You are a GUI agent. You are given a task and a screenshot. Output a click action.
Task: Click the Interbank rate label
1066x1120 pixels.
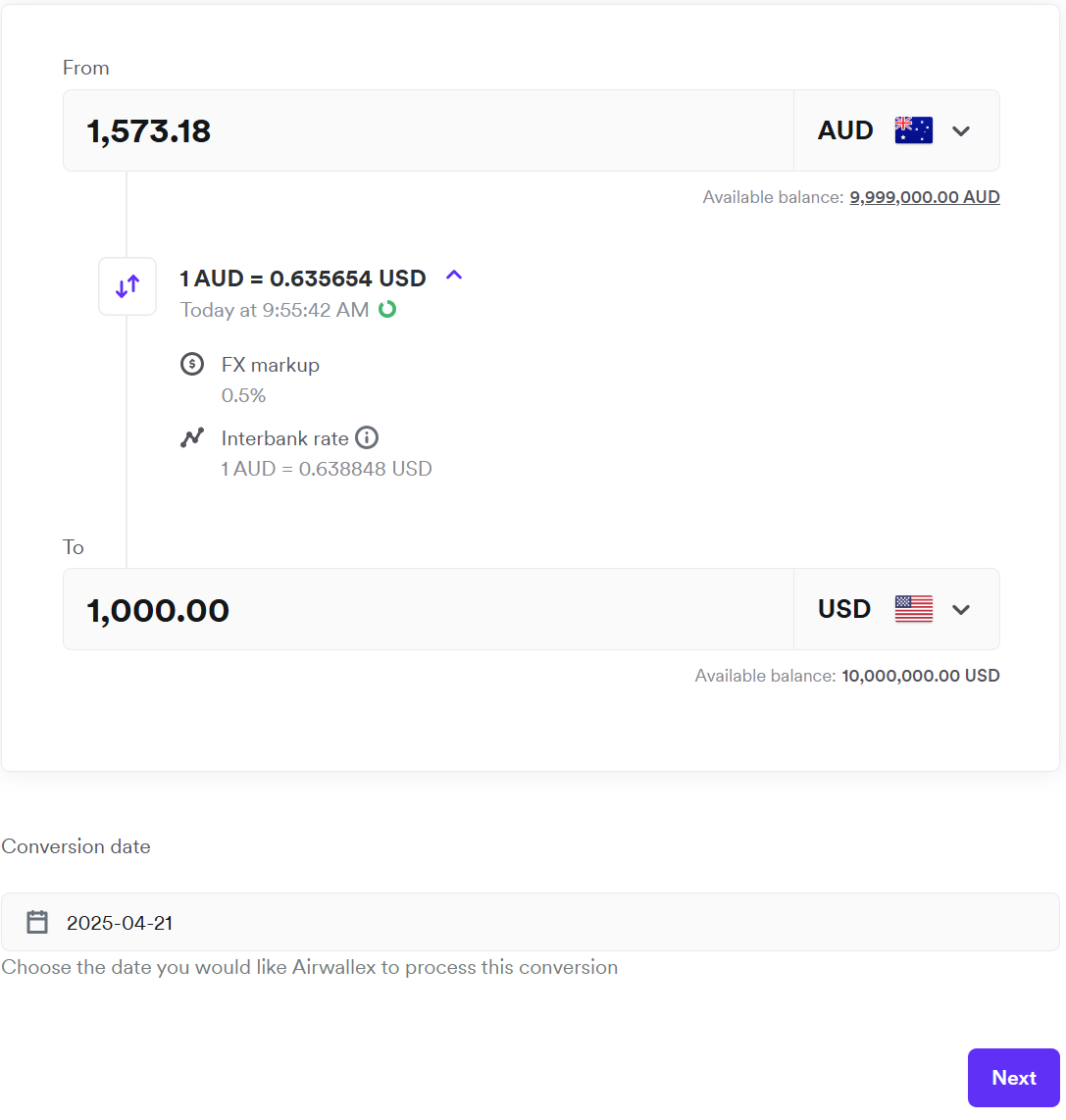tap(284, 438)
